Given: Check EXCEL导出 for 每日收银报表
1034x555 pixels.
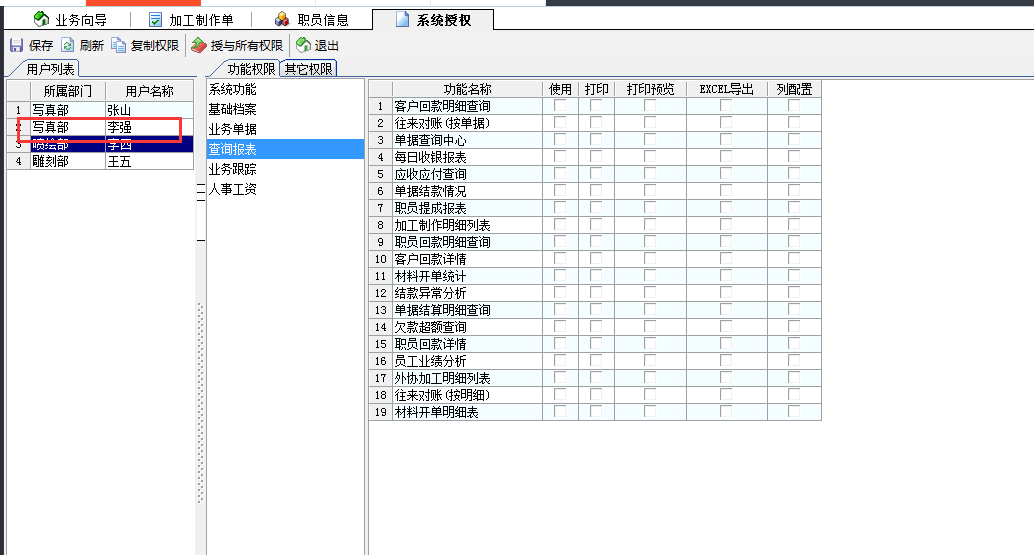Looking at the screenshot, I should (x=726, y=157).
